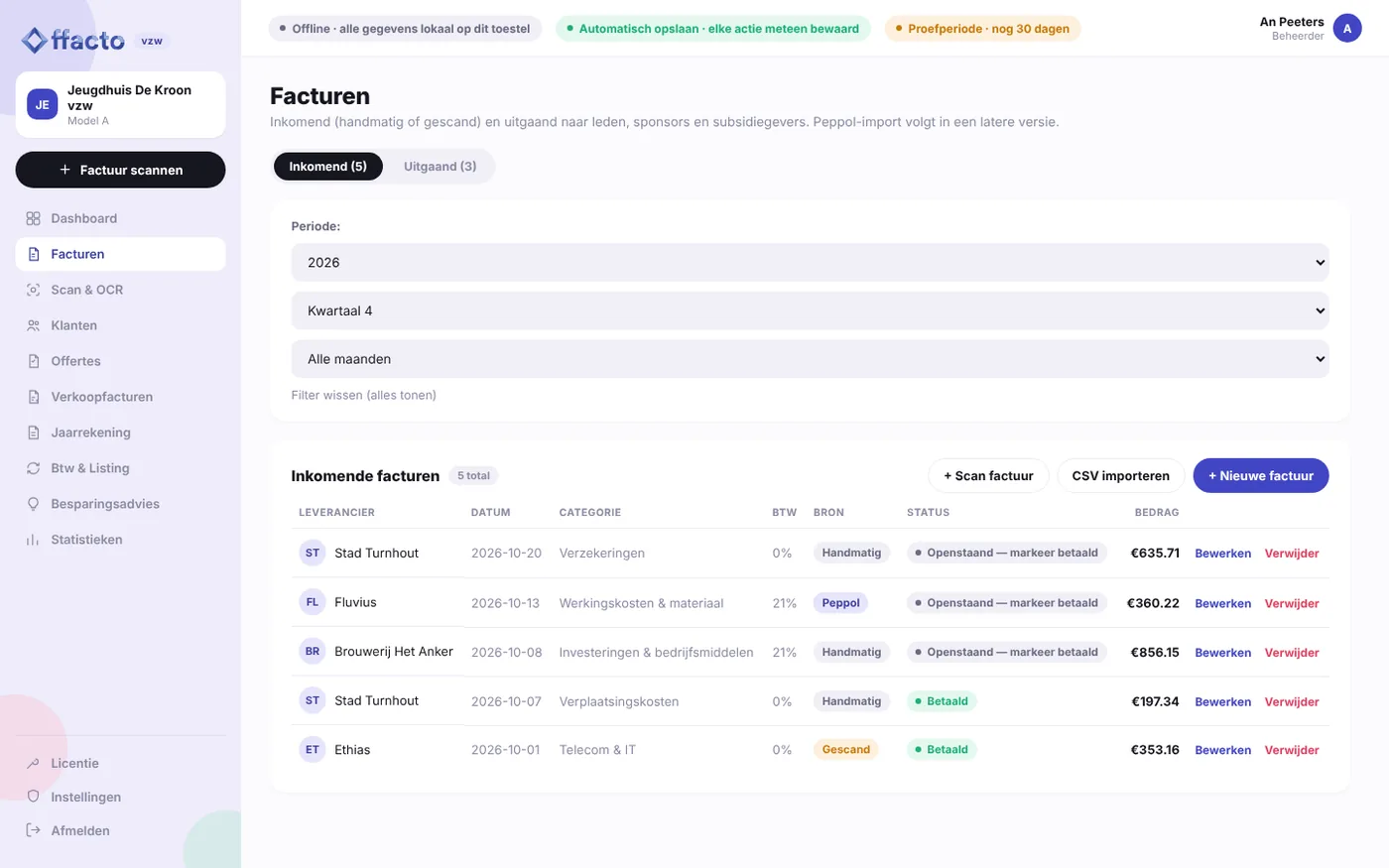
Task: Open Statistieken from the sidebar menu
Action: pos(120,540)
